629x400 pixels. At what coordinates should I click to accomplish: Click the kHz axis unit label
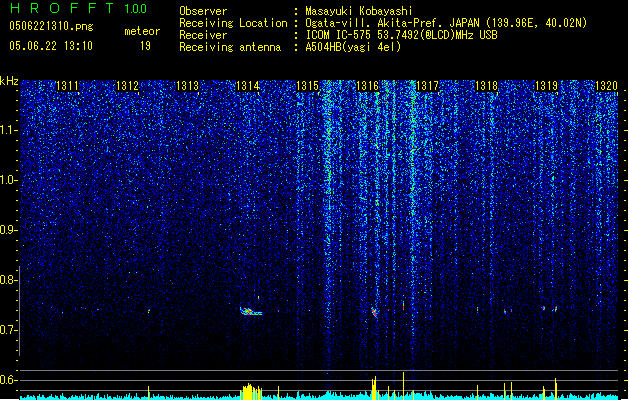pos(9,81)
